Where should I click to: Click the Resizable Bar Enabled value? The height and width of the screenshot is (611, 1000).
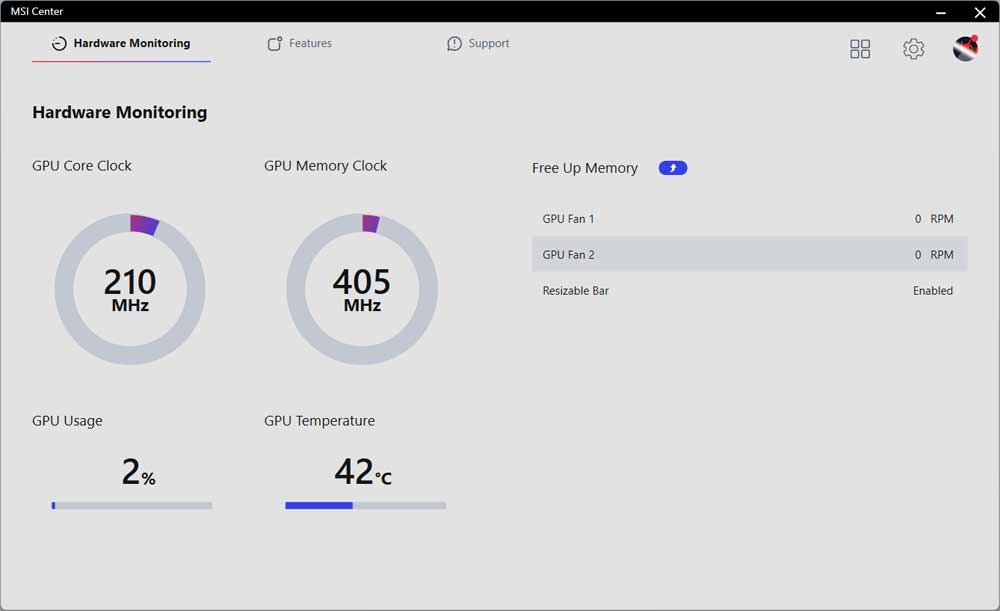coord(932,291)
